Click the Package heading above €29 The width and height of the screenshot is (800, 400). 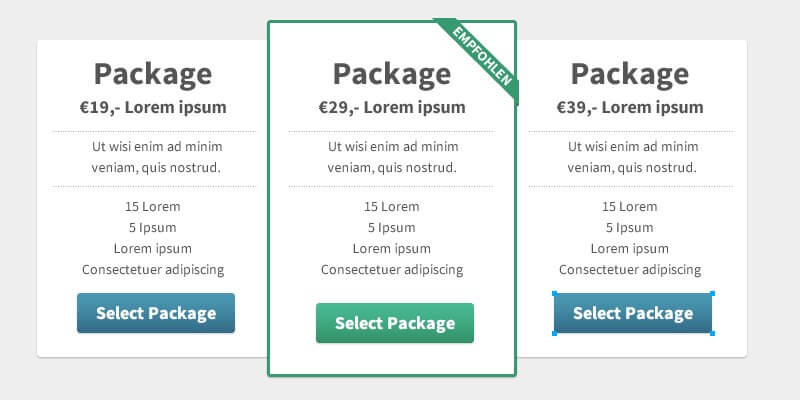[x=392, y=74]
